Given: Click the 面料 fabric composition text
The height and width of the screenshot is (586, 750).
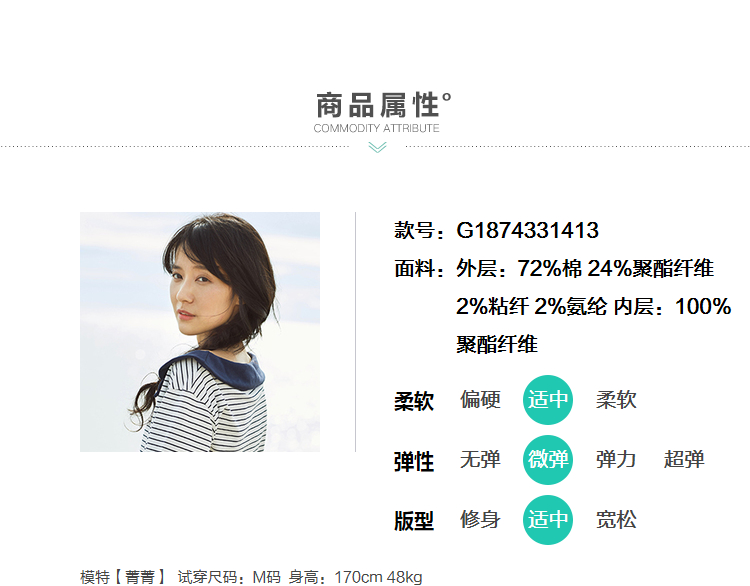Looking at the screenshot, I should pos(562,306).
